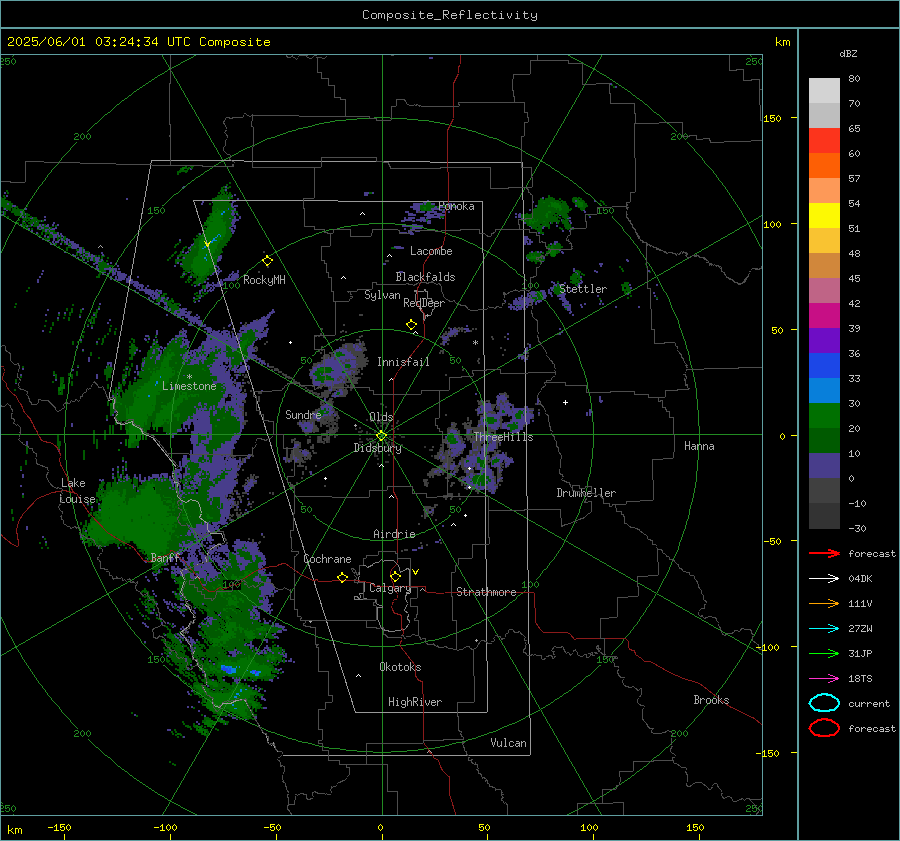Click the lightest gray swatch beside 80
900x841 pixels.
824,90
